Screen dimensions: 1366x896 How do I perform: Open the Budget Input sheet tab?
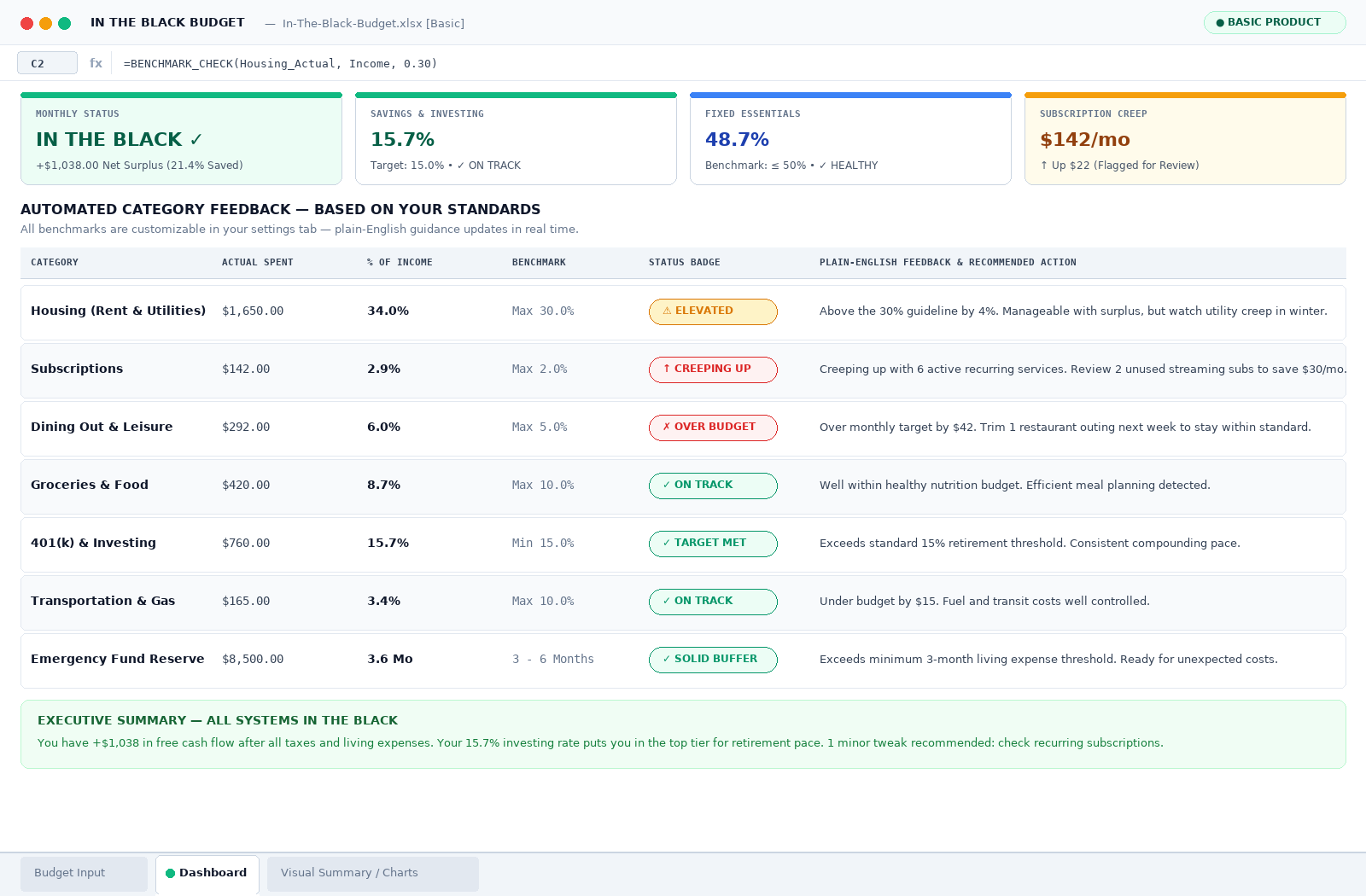(x=84, y=873)
